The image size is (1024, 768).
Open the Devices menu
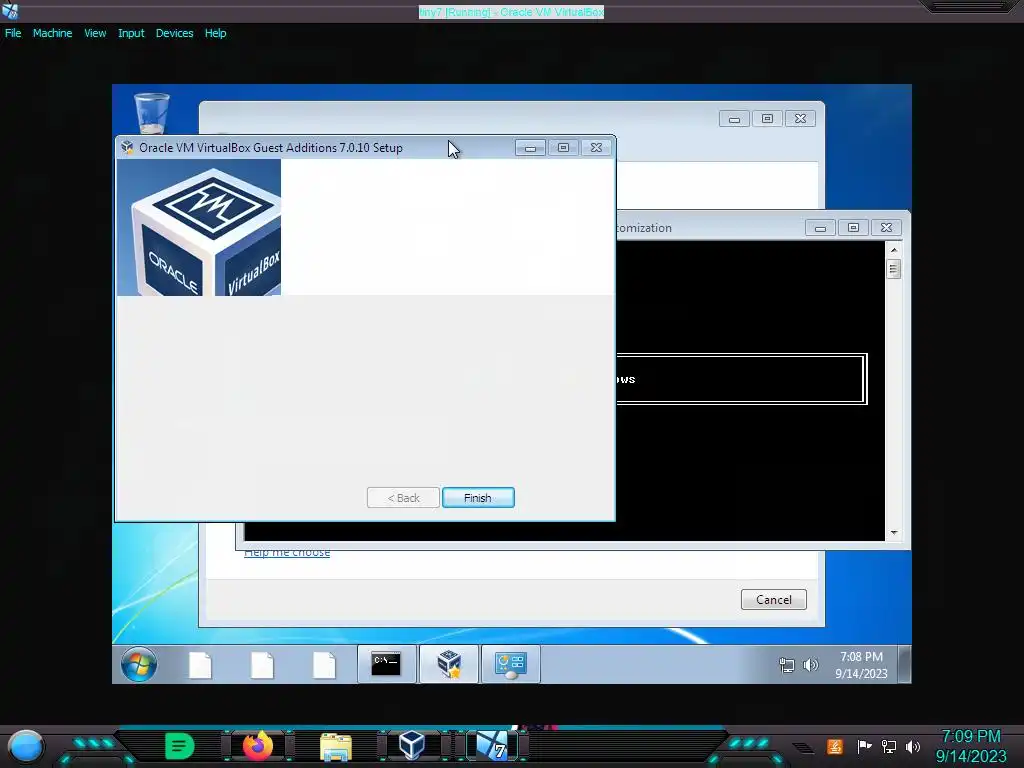pos(174,33)
